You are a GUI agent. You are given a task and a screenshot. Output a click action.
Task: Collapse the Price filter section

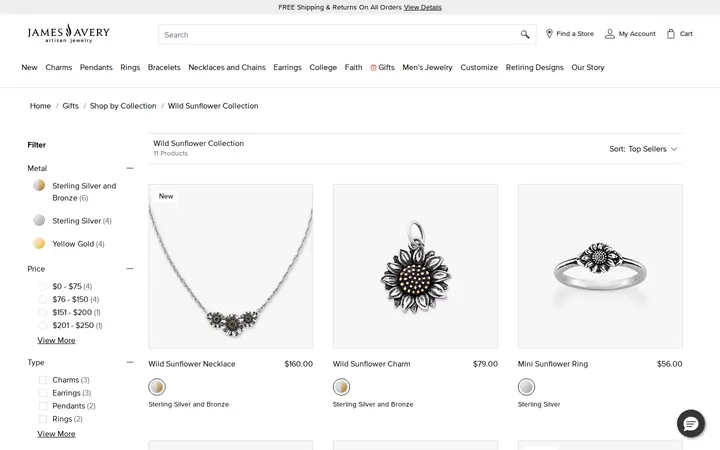(x=130, y=269)
